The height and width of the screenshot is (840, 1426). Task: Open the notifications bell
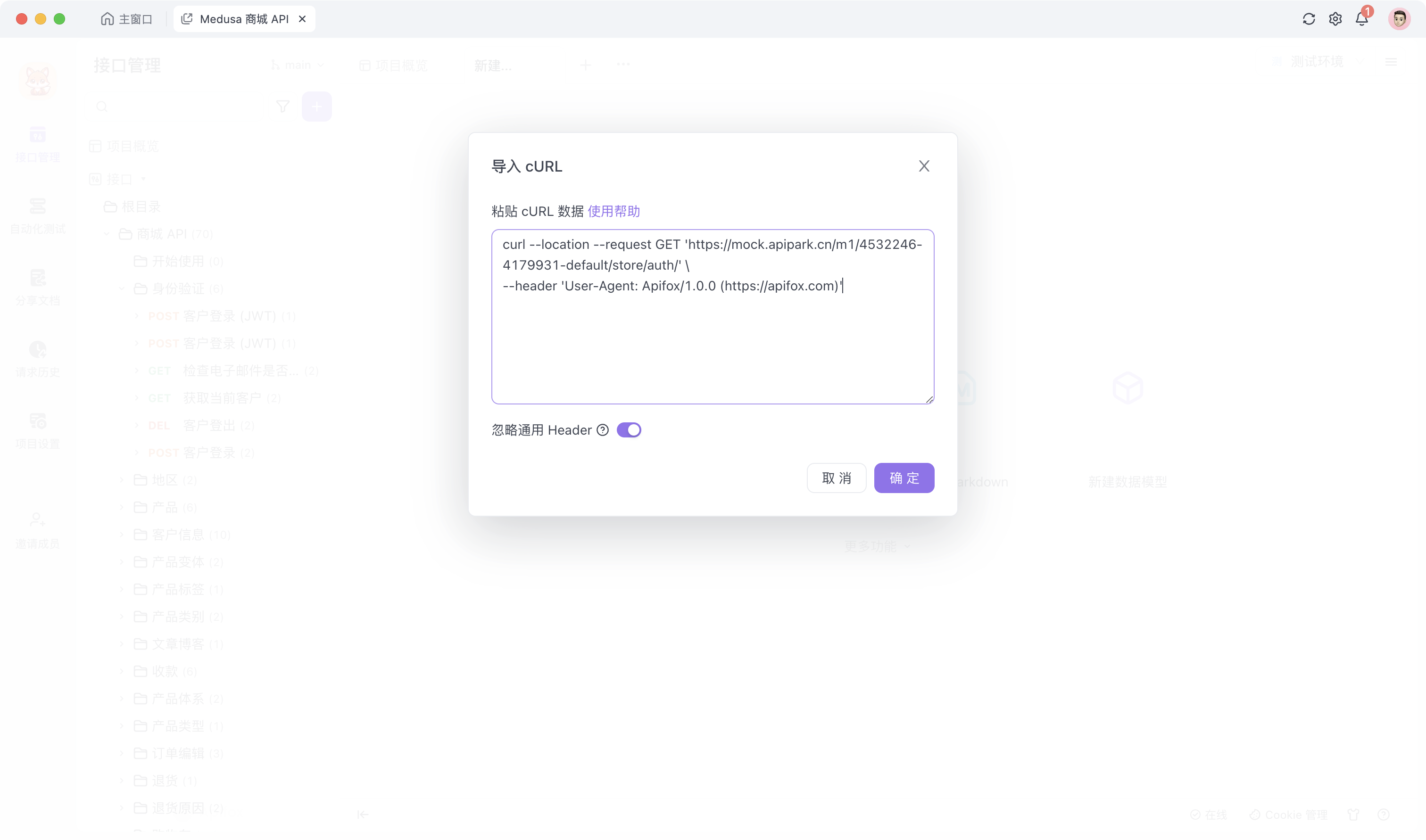[x=1361, y=19]
